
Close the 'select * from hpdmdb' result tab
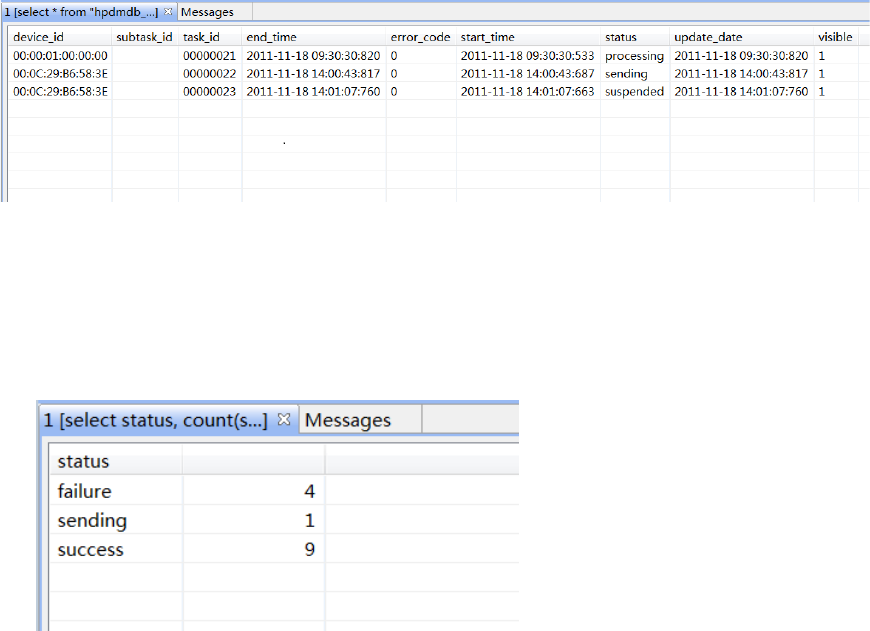[167, 12]
